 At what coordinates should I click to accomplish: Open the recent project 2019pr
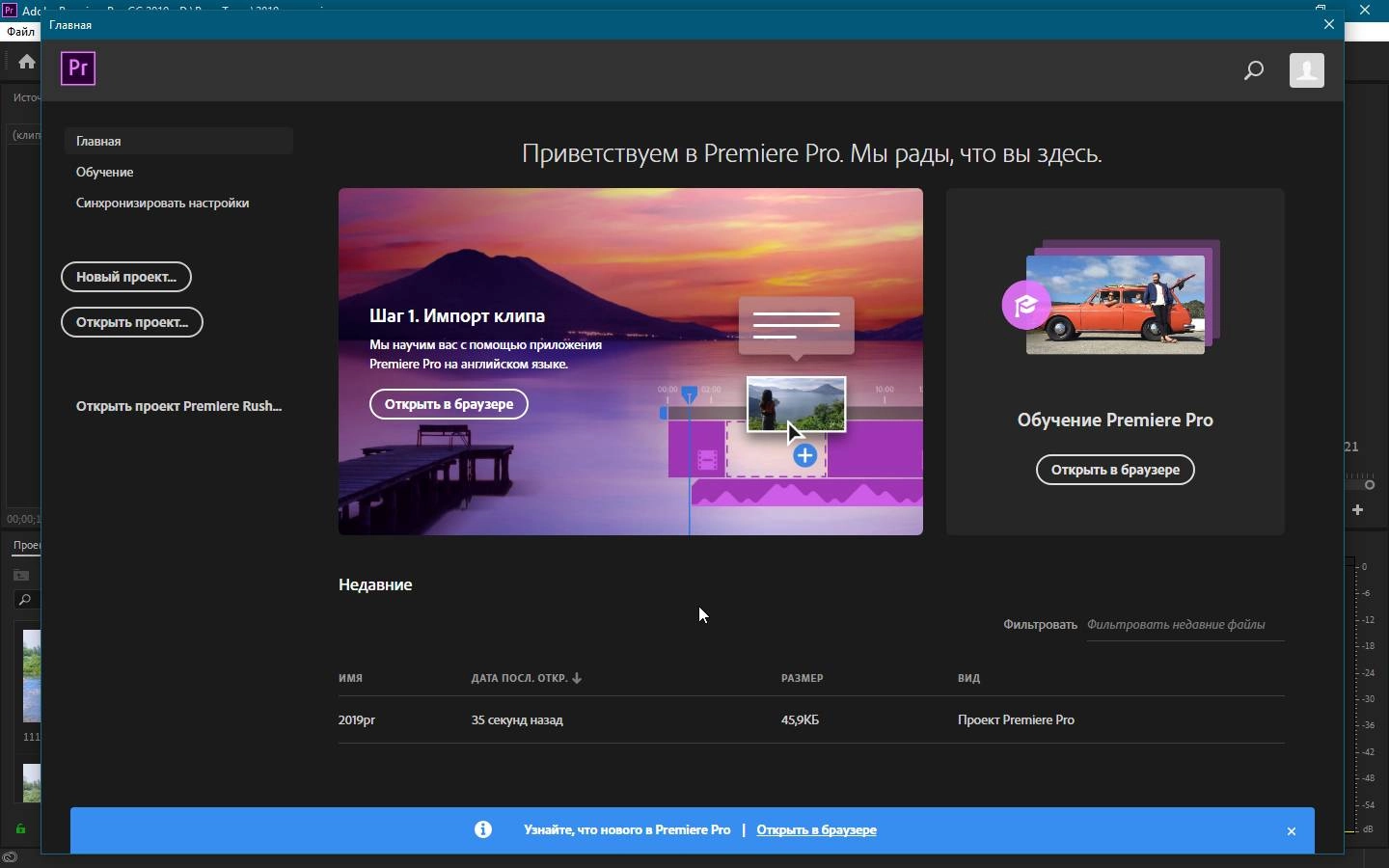[357, 719]
